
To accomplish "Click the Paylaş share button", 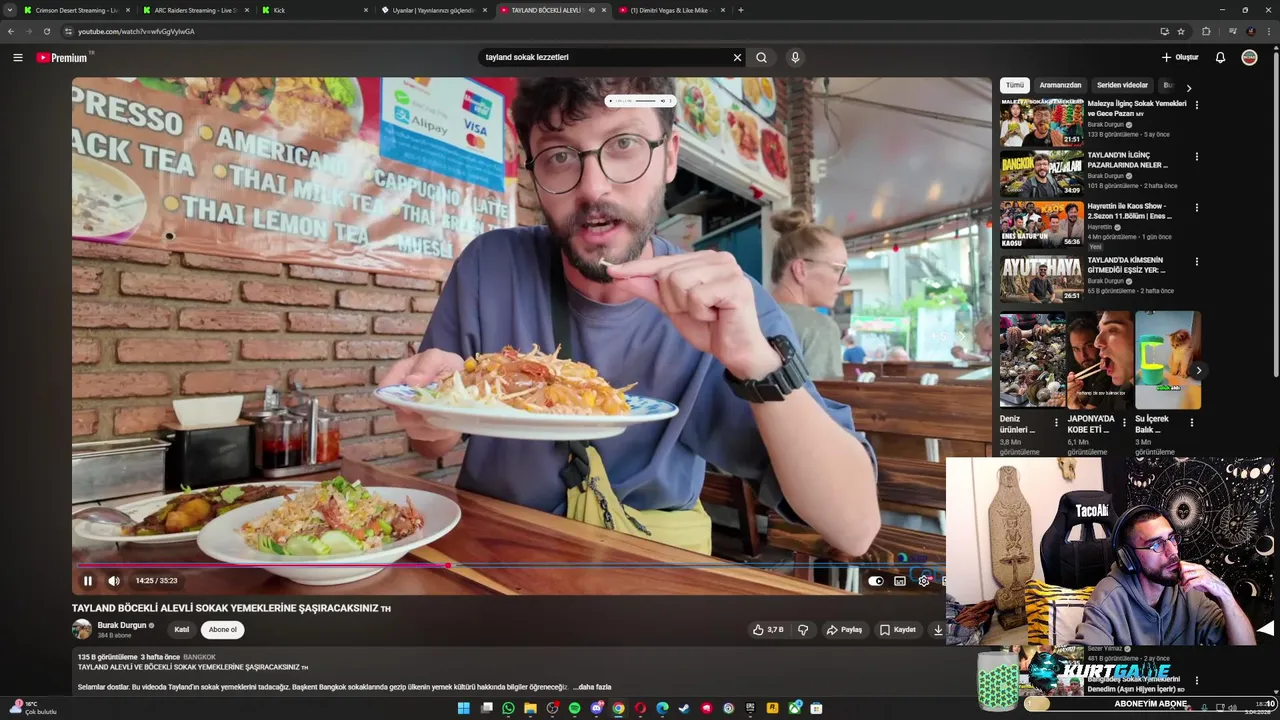I will [844, 630].
